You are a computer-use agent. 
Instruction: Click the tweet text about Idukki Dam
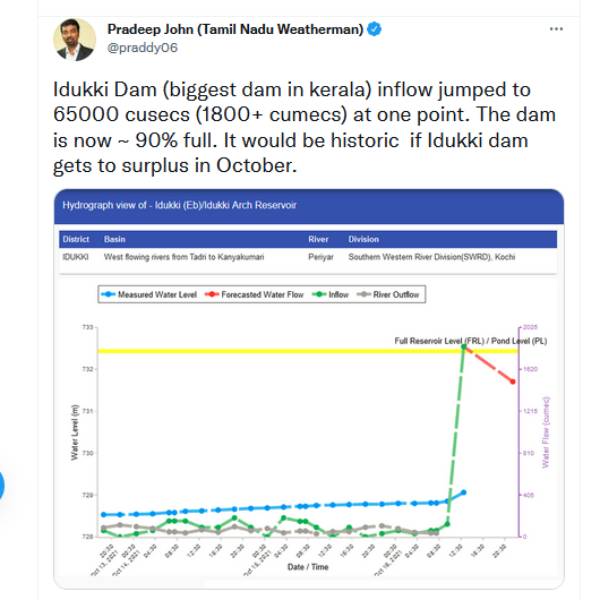(298, 124)
